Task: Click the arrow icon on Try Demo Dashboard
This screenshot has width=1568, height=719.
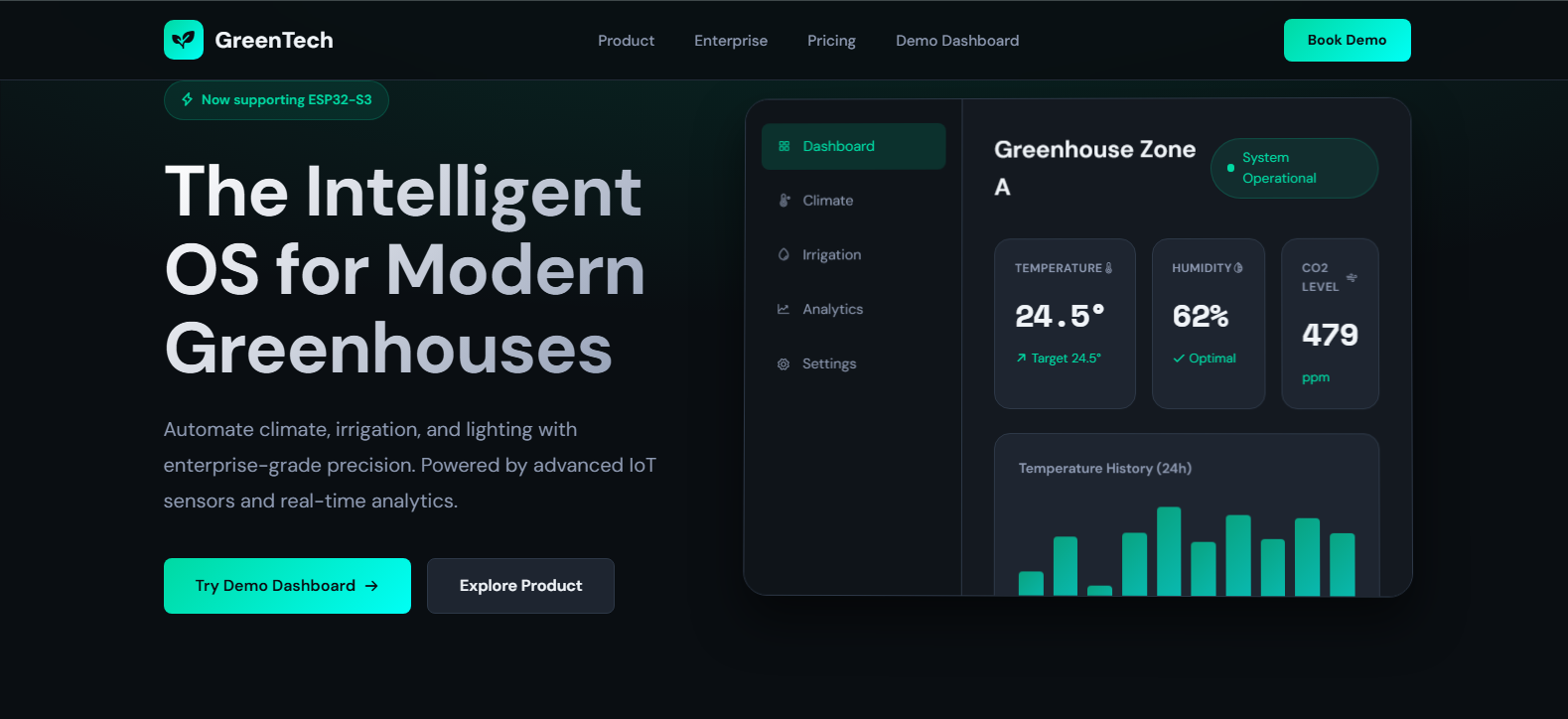Action: click(371, 586)
